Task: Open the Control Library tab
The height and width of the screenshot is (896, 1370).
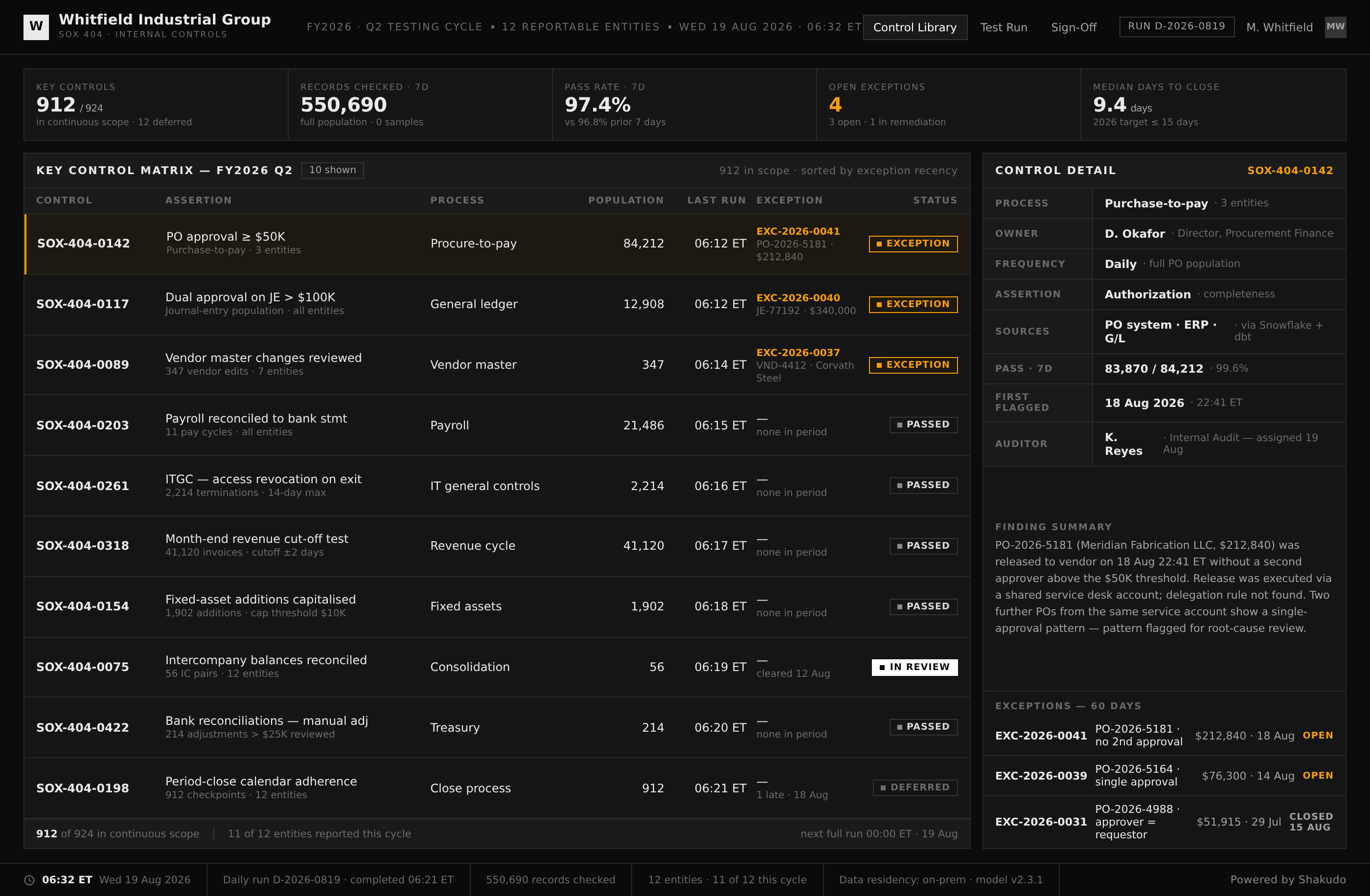Action: tap(914, 27)
